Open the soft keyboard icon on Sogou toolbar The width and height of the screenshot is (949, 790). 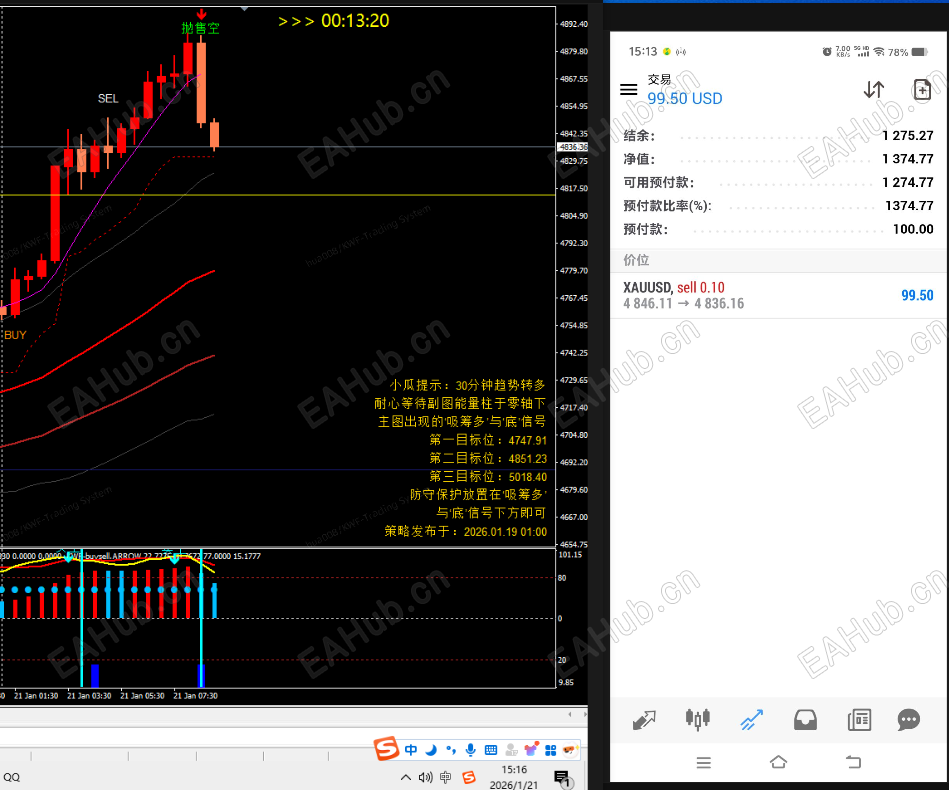(x=491, y=751)
